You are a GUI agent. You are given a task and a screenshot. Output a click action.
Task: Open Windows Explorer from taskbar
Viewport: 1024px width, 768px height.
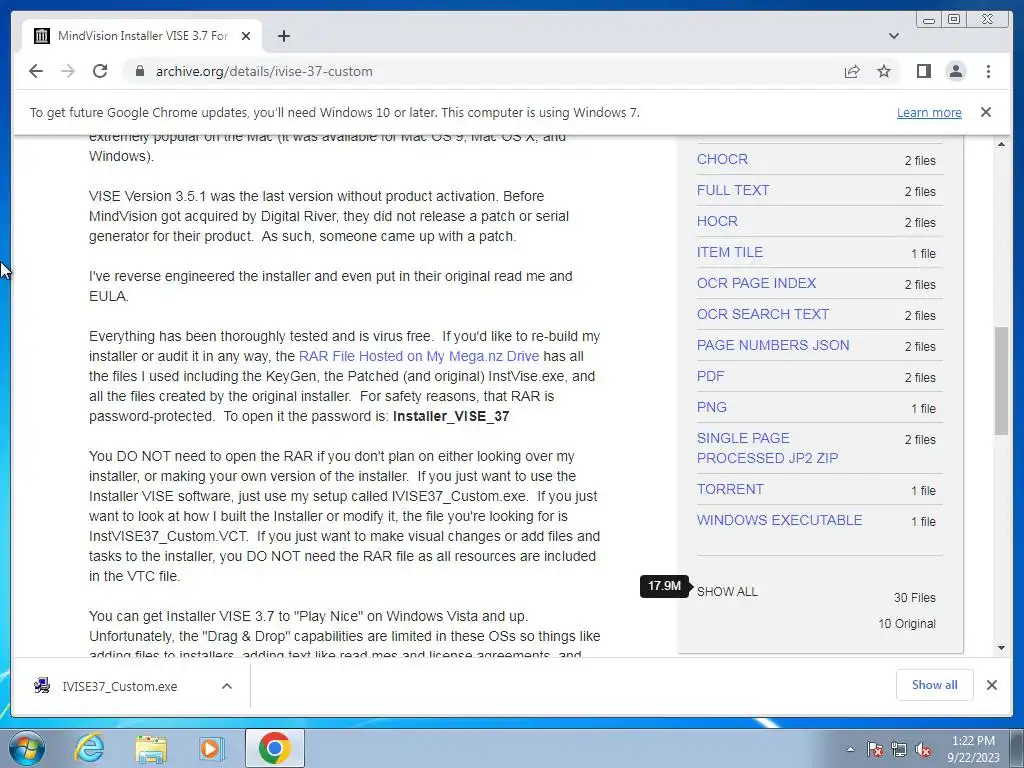tap(151, 748)
